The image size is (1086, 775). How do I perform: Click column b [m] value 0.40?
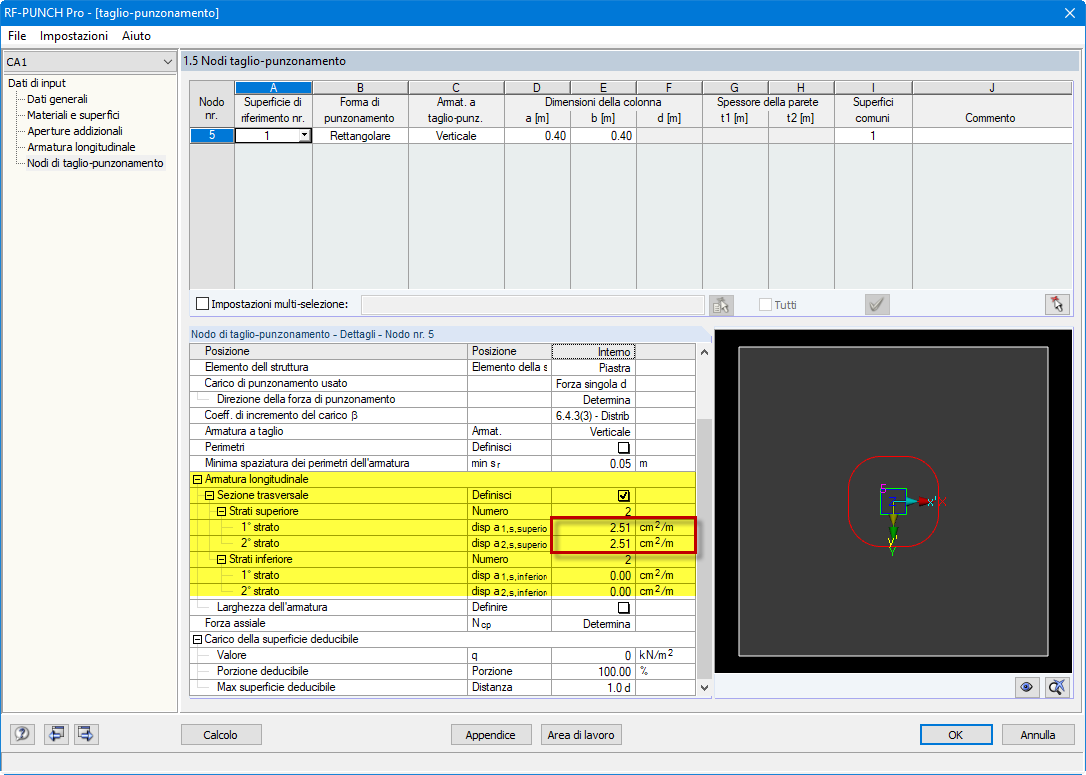tap(603, 136)
